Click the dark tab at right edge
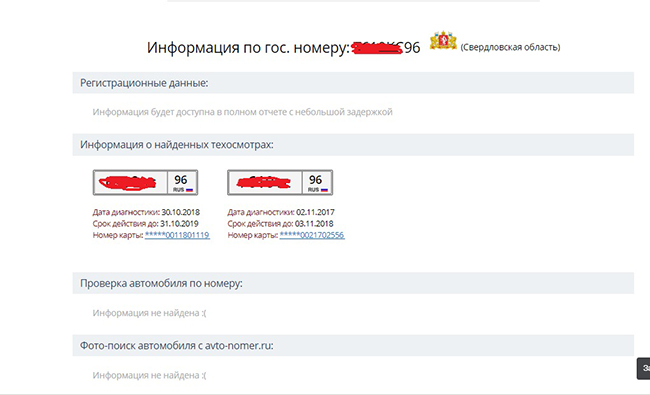The width and height of the screenshot is (650, 395). coord(643,368)
